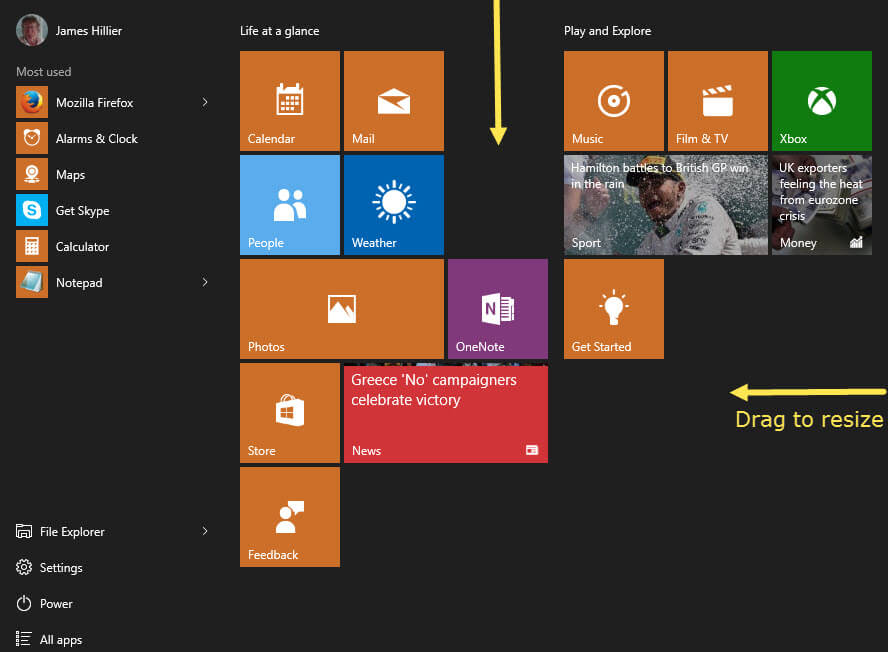Click the Alarms & Clock icon
The image size is (888, 652).
(32, 138)
